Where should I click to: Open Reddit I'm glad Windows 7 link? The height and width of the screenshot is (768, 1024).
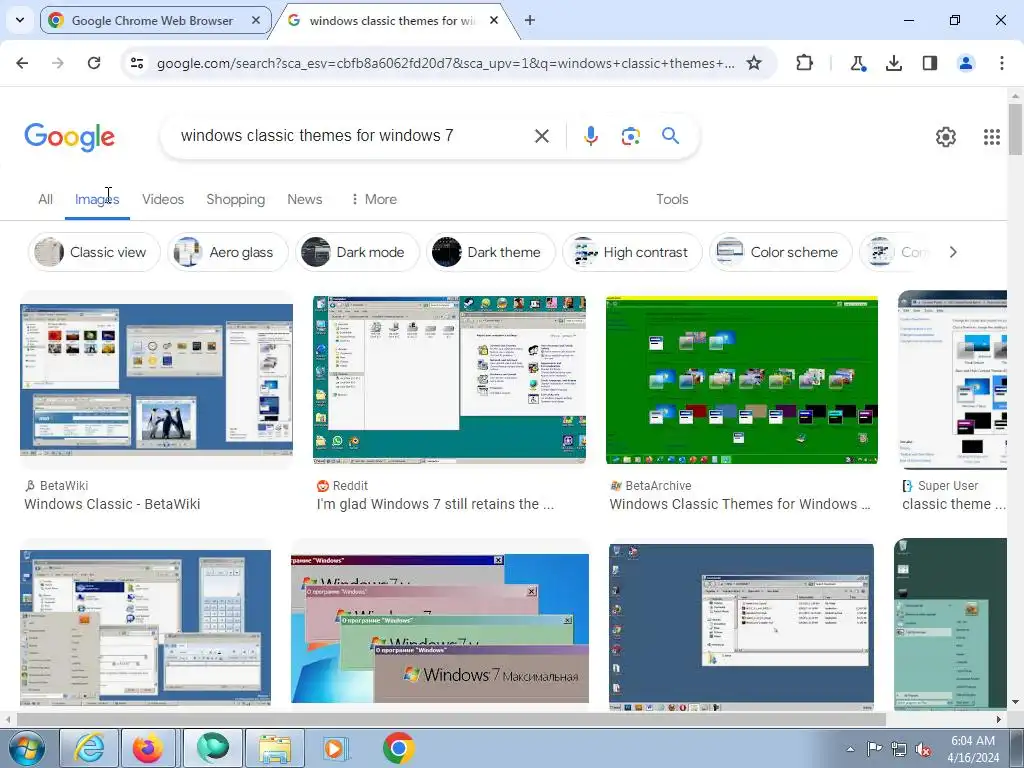[436, 504]
